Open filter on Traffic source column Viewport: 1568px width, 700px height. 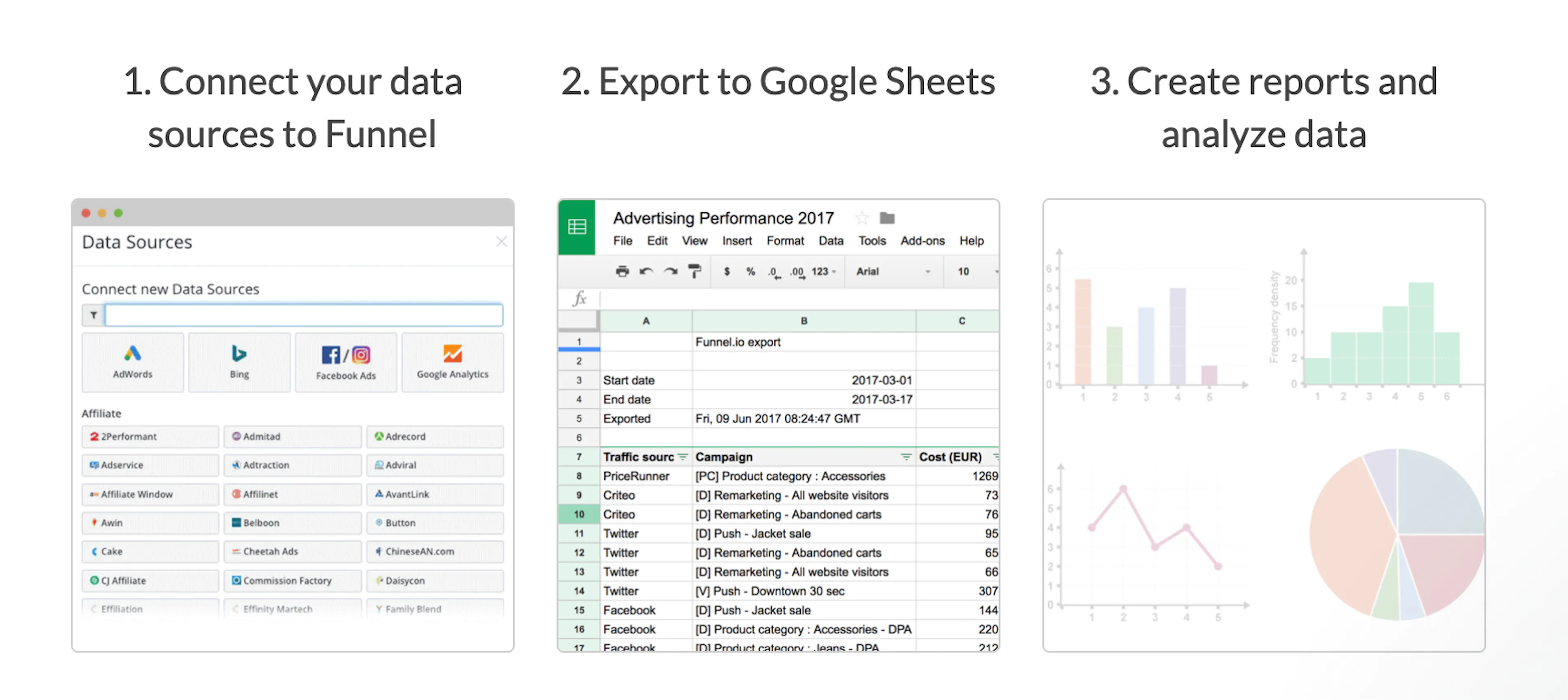(682, 456)
